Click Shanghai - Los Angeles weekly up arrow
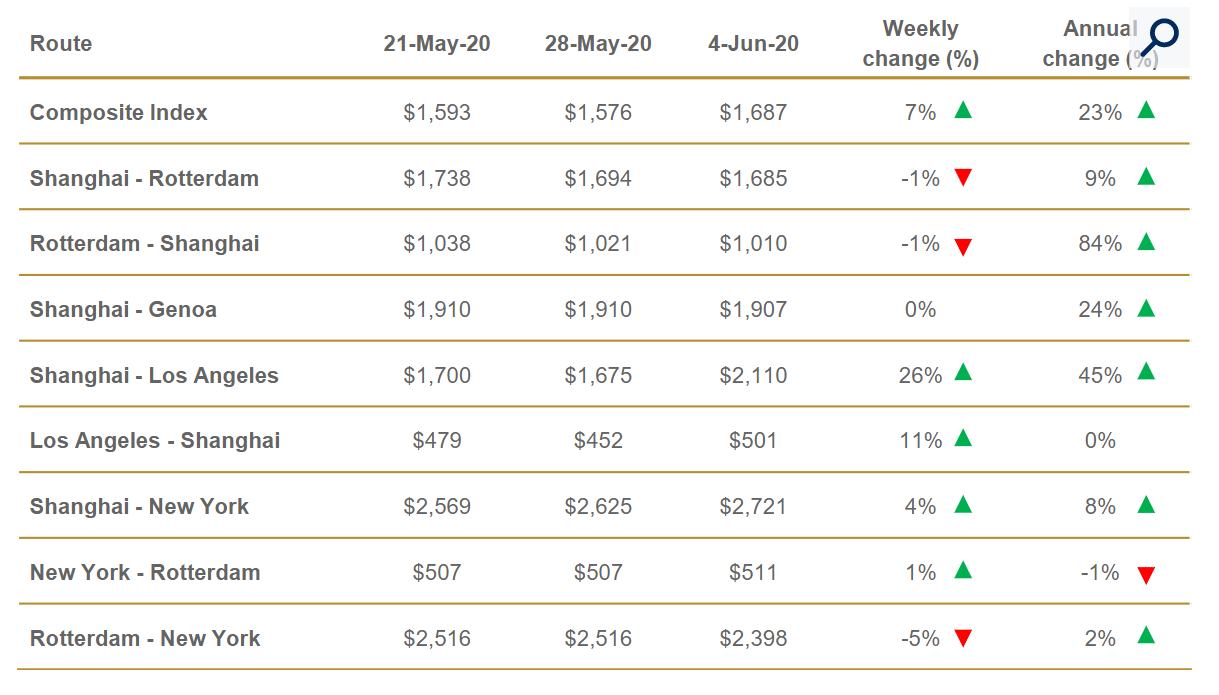 tap(963, 373)
